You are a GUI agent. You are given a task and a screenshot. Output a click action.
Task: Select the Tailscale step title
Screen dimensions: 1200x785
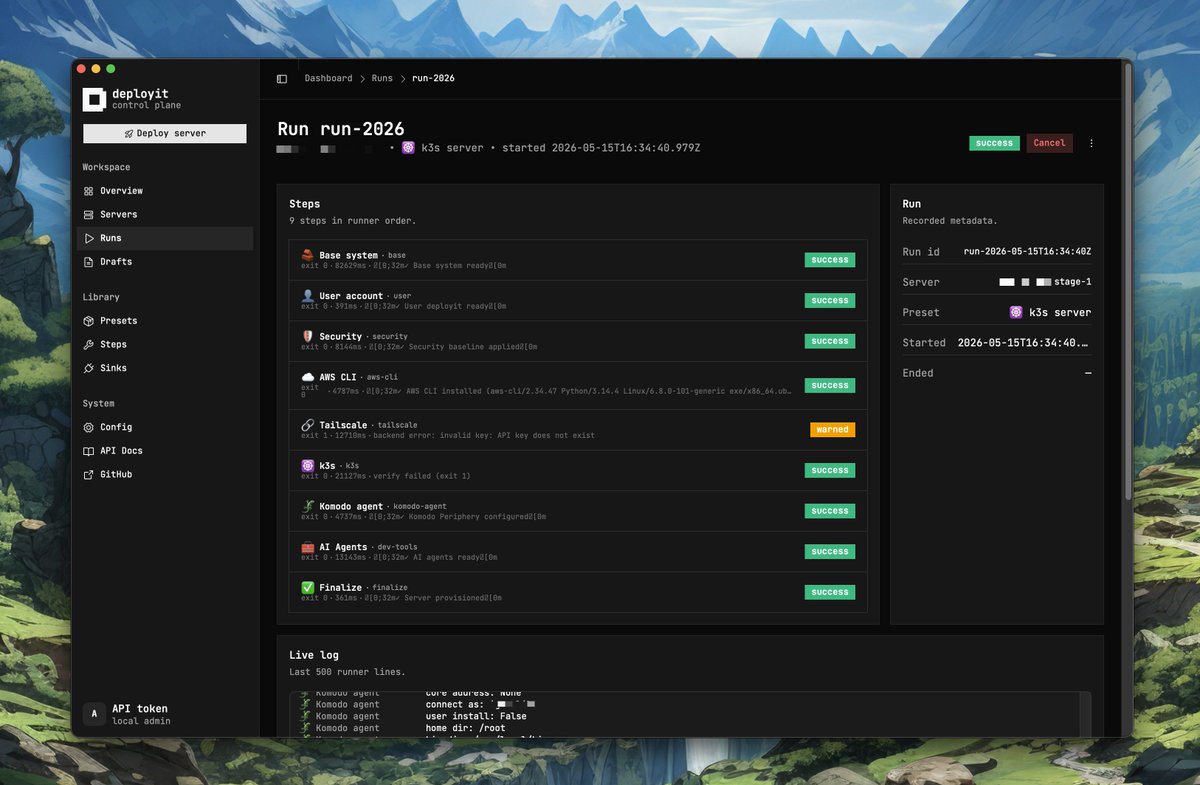coord(343,425)
